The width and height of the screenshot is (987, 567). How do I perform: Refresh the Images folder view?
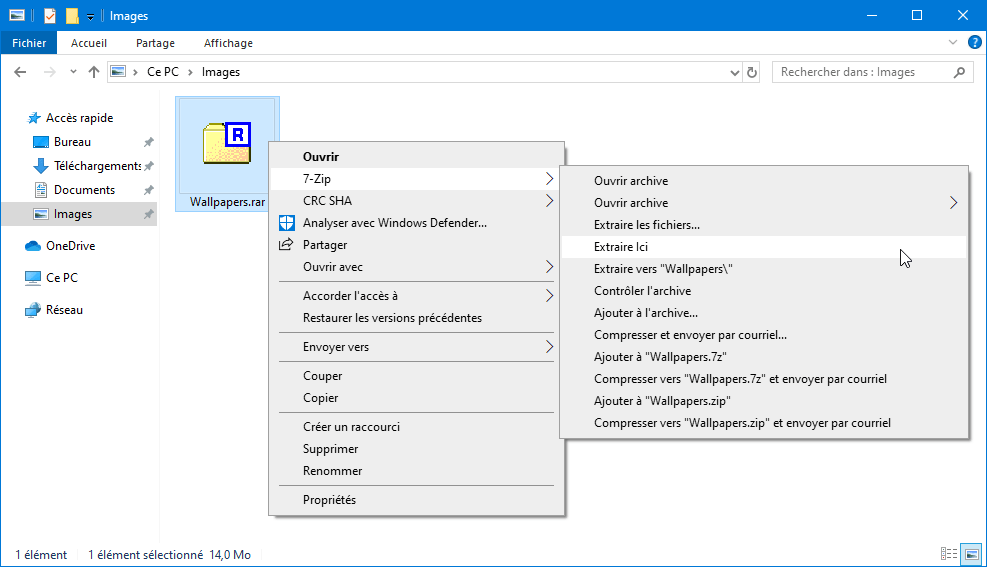tap(752, 72)
